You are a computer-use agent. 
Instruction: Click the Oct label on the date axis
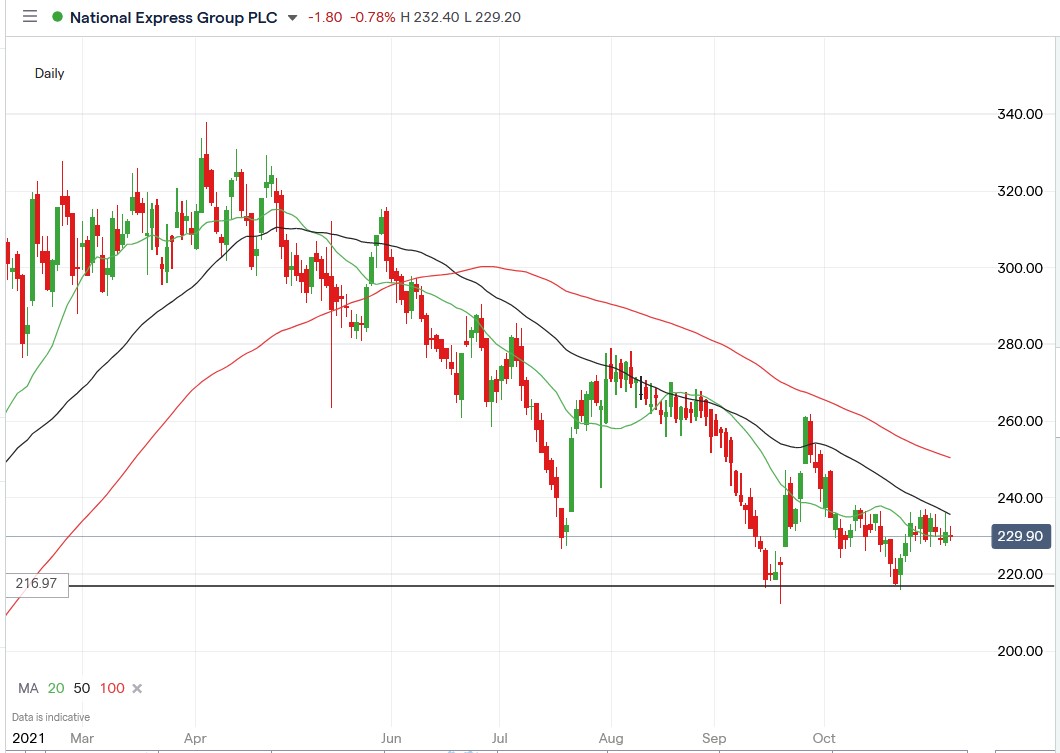[823, 738]
